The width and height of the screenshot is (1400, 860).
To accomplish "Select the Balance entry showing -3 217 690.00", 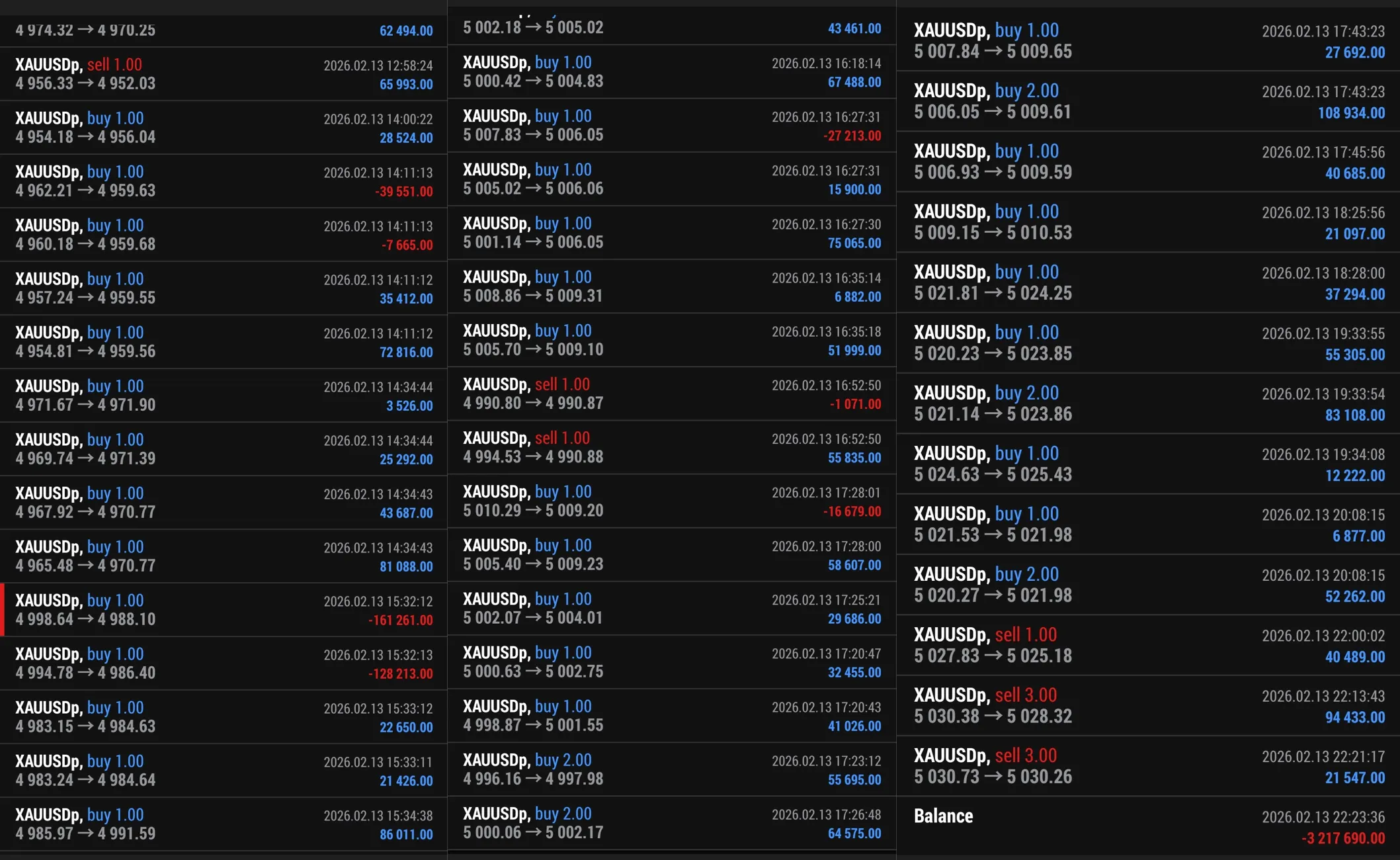I will click(x=1148, y=826).
